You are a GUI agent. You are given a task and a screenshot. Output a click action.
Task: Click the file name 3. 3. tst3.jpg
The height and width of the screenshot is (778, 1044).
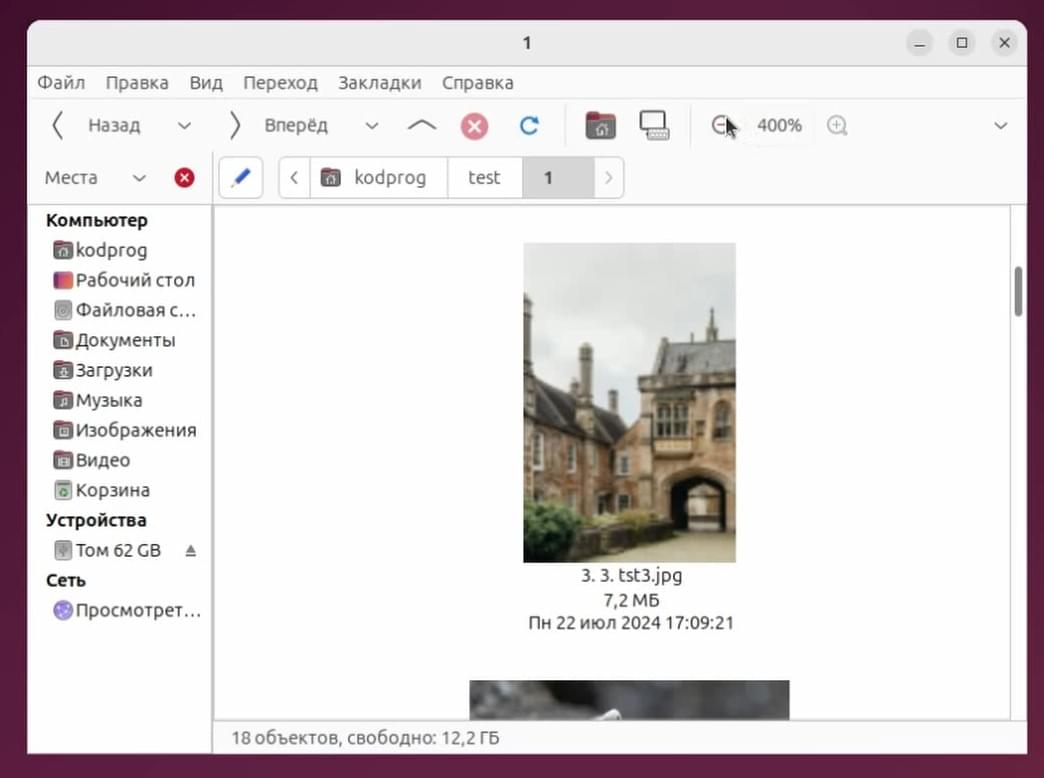[631, 576]
